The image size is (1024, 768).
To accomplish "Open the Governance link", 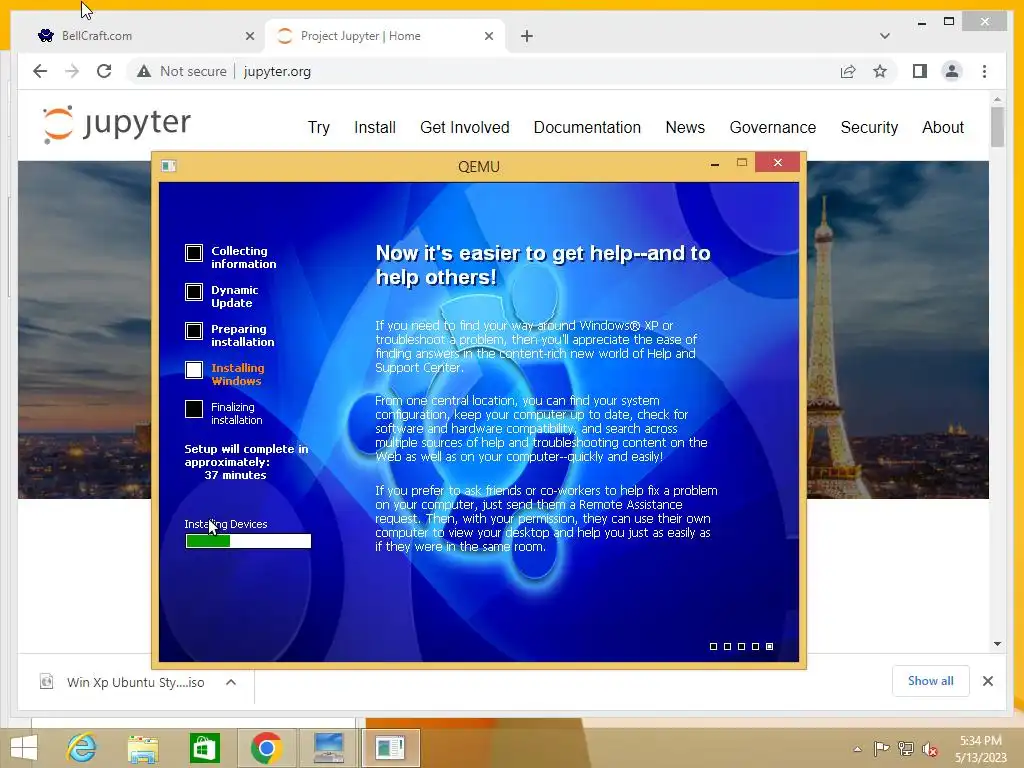I will 773,127.
